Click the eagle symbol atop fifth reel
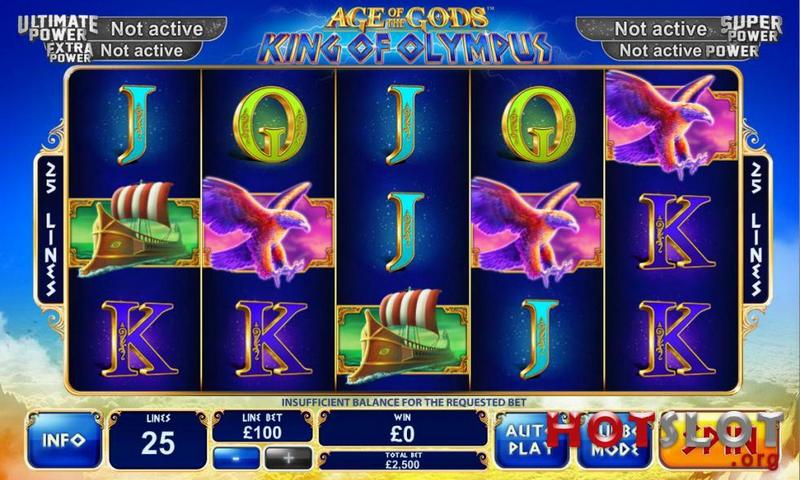 click(671, 123)
